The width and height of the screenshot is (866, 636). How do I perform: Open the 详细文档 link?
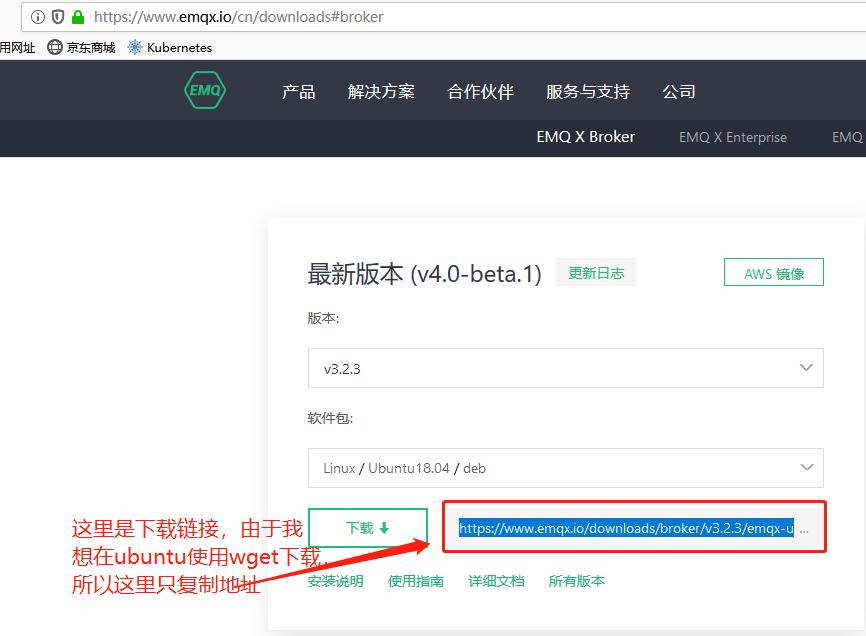point(496,581)
